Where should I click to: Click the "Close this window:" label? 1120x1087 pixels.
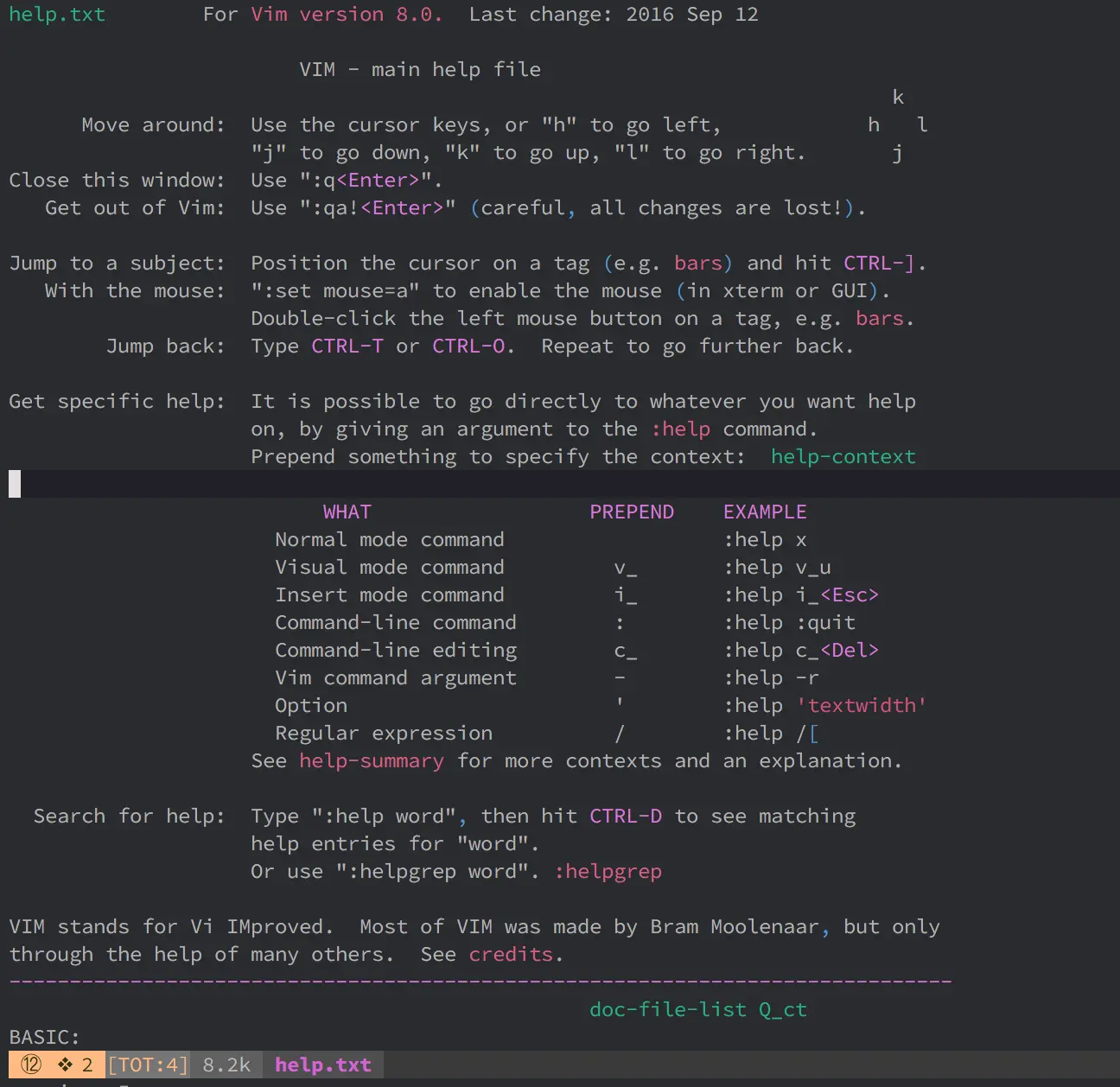coord(117,181)
